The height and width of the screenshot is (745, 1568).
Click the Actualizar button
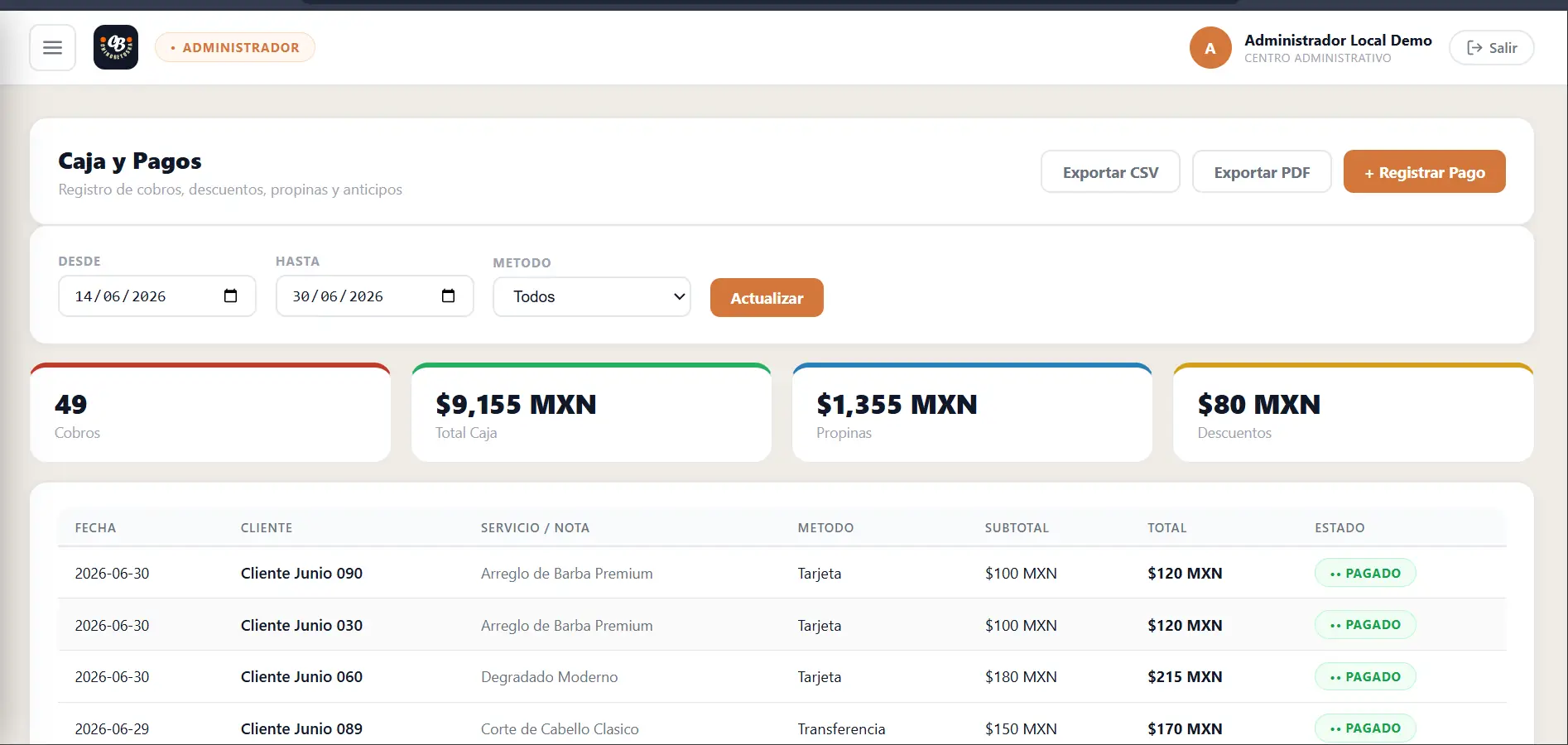767,298
